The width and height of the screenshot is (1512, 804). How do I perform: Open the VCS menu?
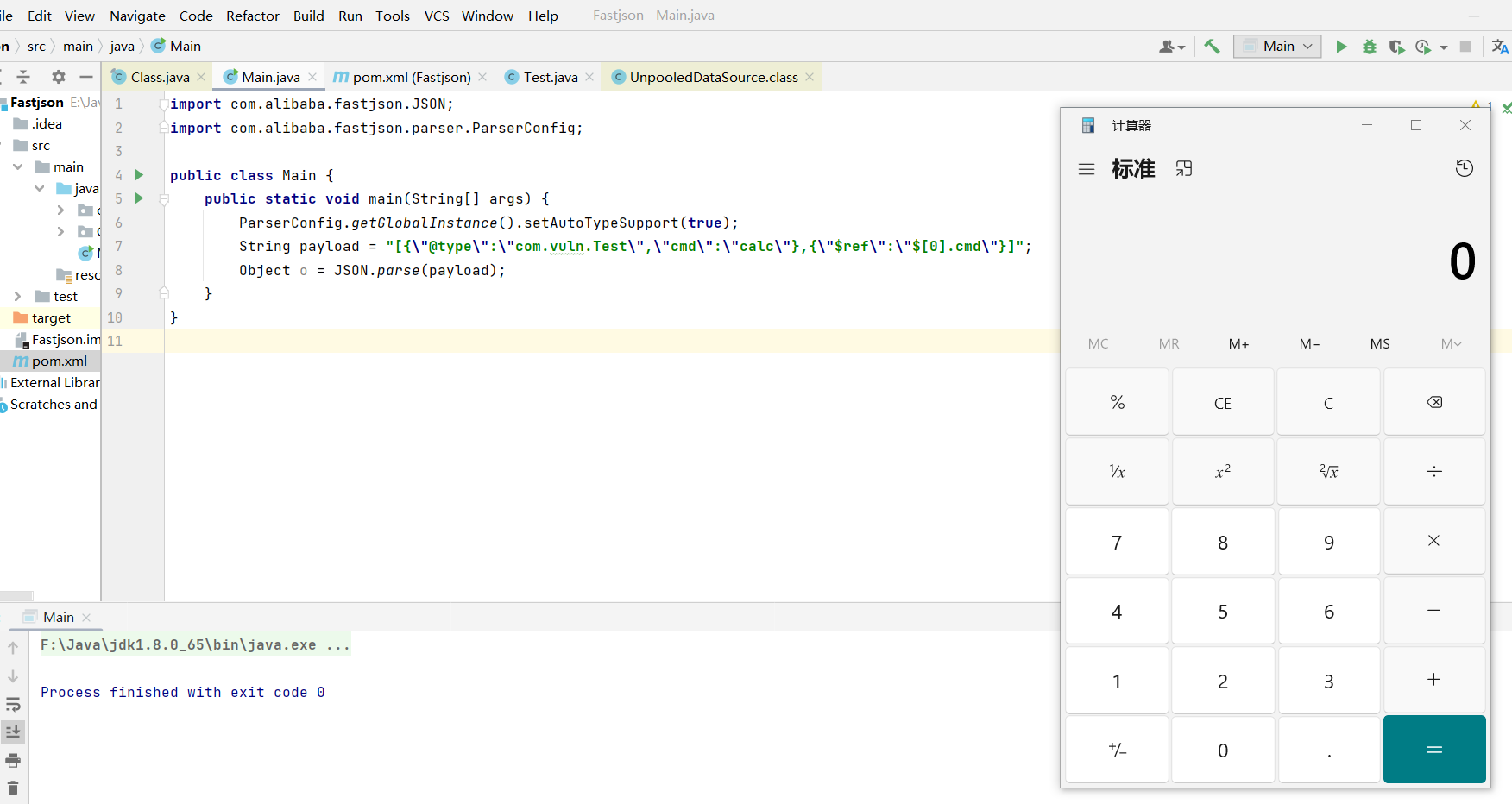437,16
